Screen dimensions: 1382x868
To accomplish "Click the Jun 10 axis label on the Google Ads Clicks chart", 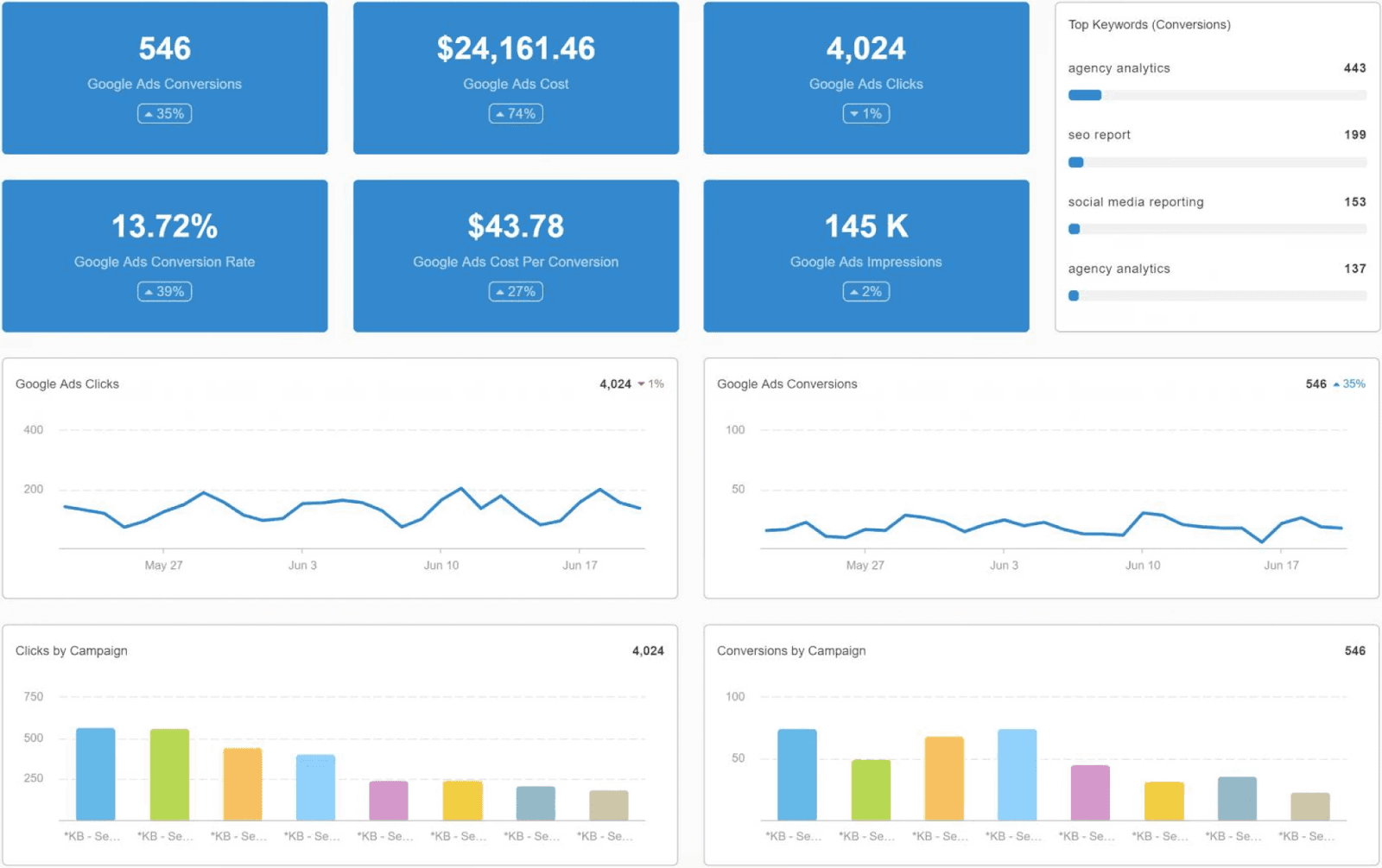I will tap(441, 566).
